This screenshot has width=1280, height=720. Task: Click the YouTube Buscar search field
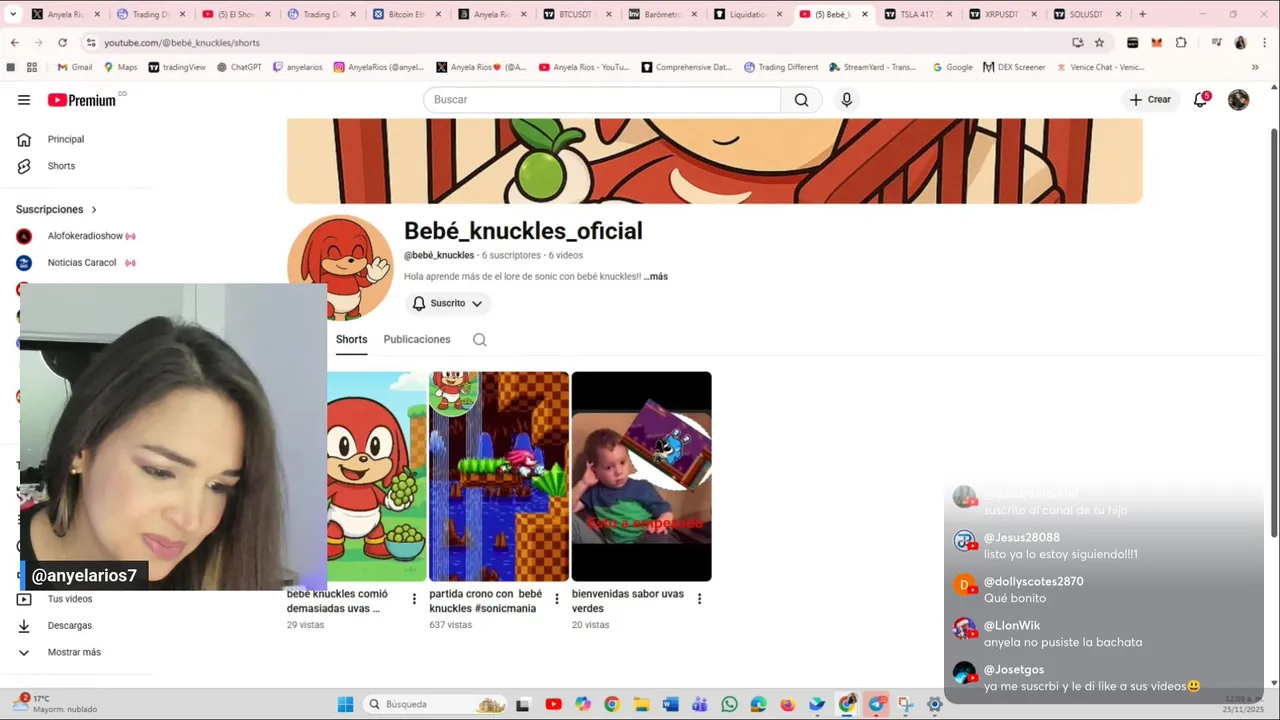click(x=602, y=100)
